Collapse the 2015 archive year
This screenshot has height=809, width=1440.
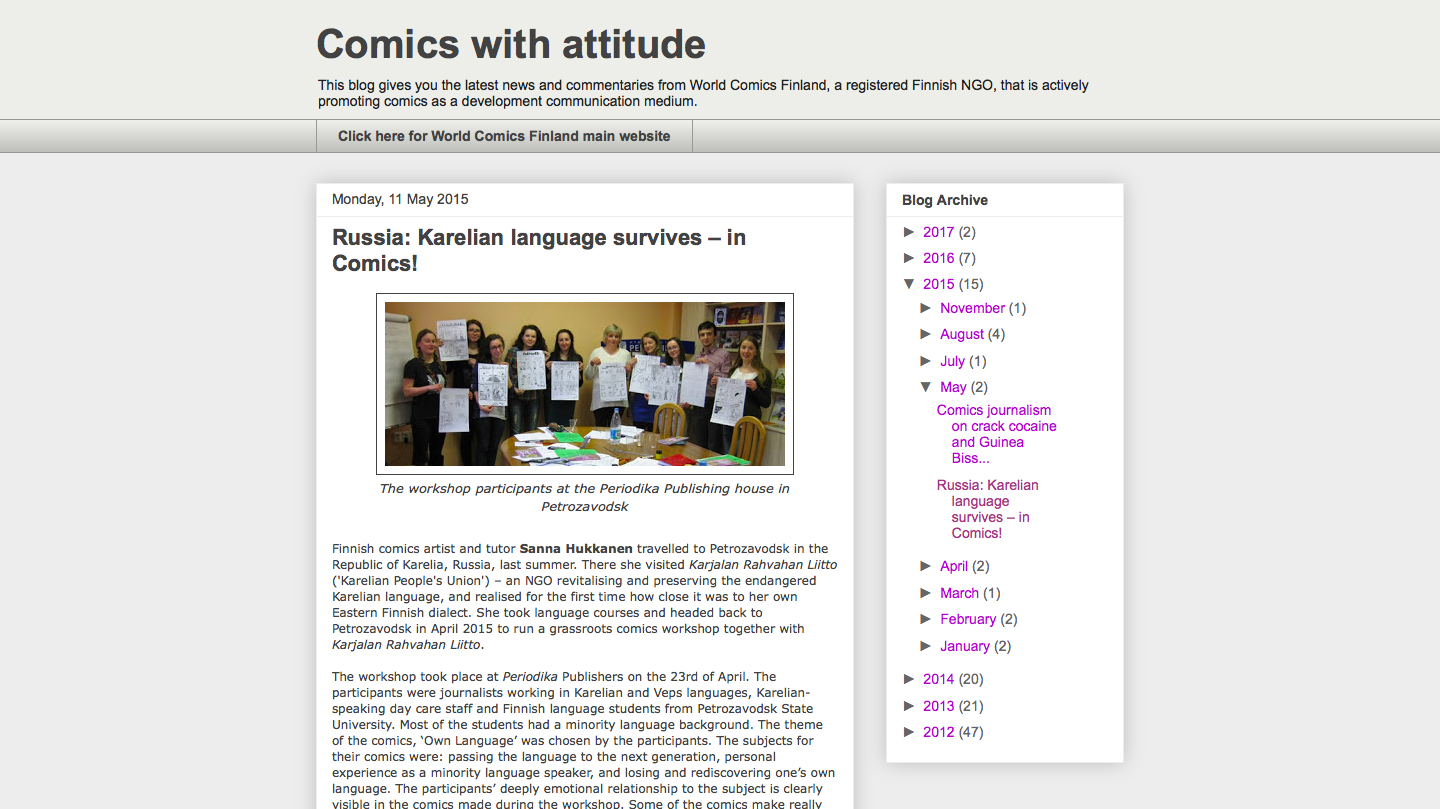tap(910, 284)
